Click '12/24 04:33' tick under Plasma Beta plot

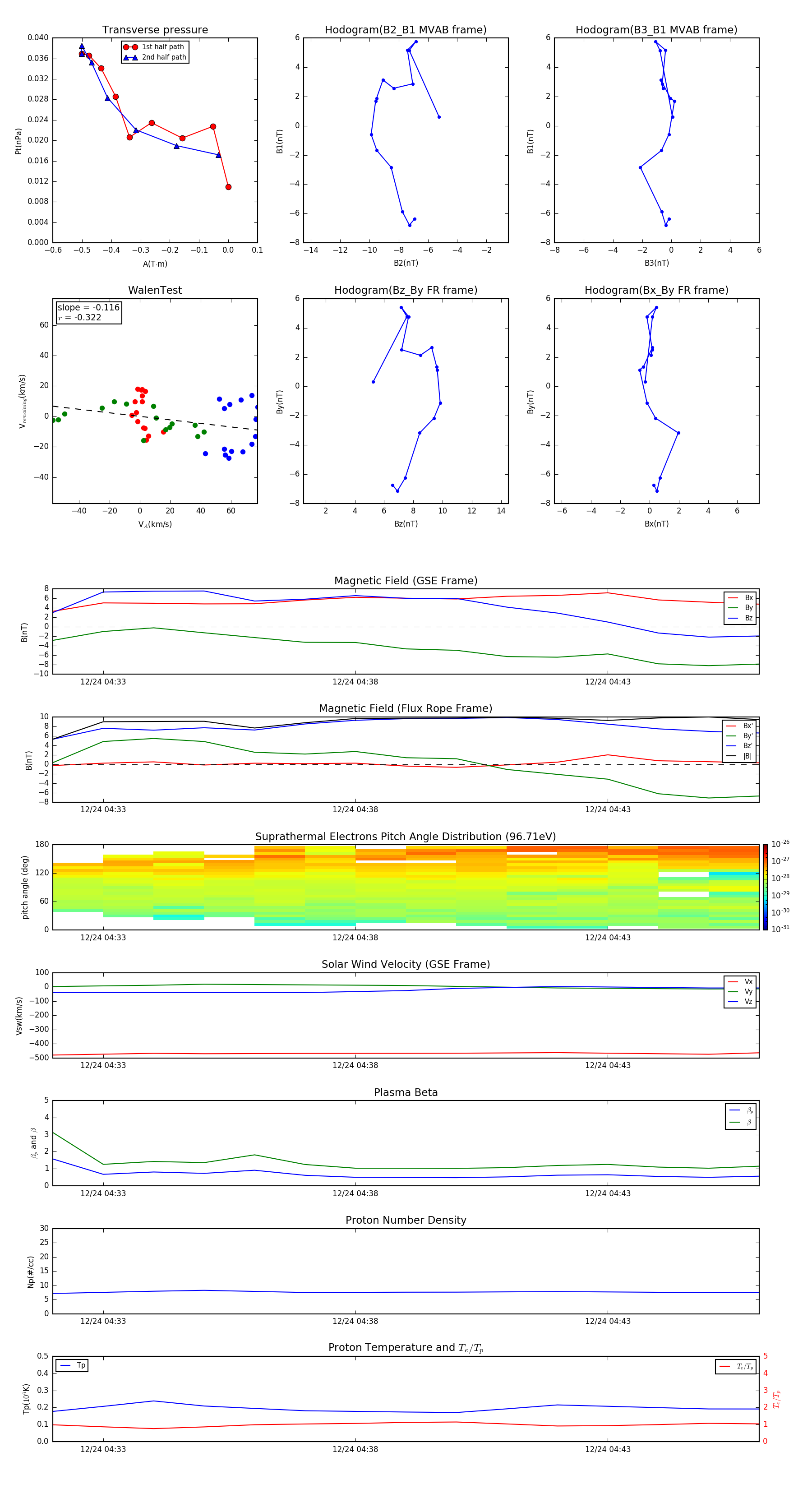click(x=103, y=1193)
